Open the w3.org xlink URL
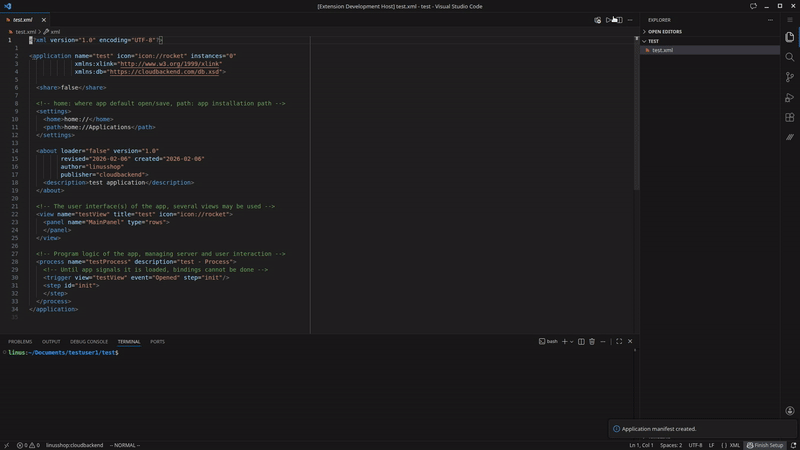Image resolution: width=800 pixels, height=450 pixels. tap(170, 64)
